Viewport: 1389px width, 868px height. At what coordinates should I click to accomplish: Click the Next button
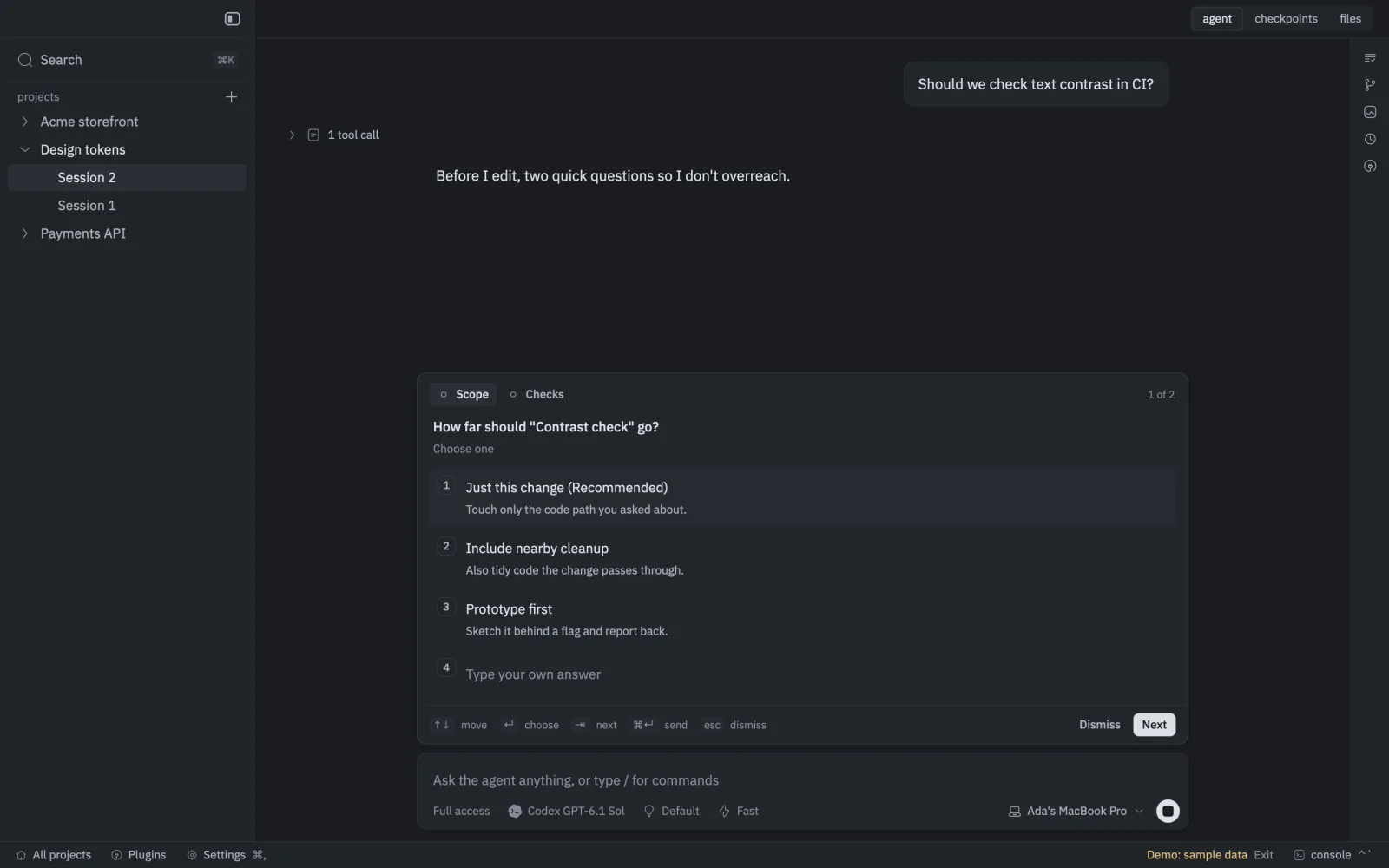1154,725
